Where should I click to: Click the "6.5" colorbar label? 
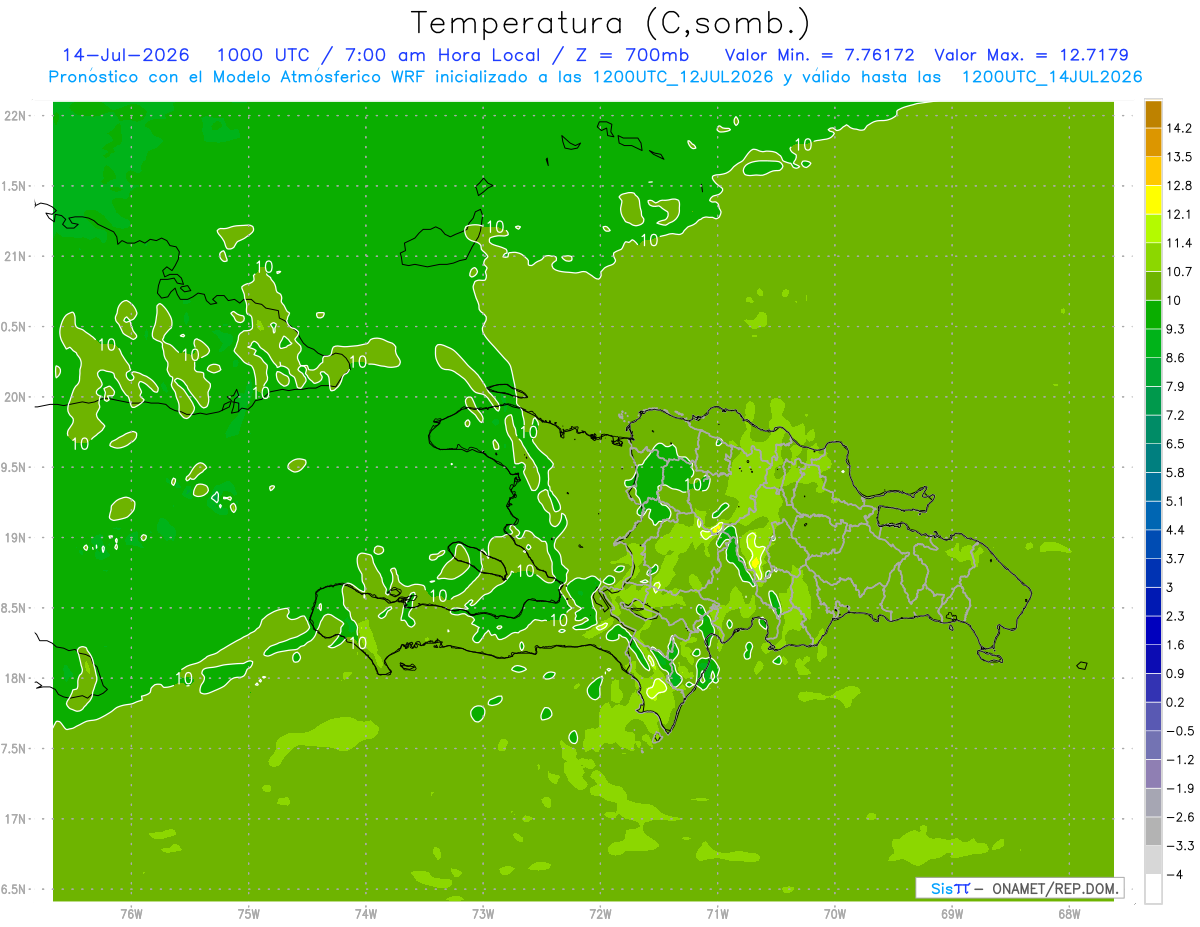(x=1176, y=444)
